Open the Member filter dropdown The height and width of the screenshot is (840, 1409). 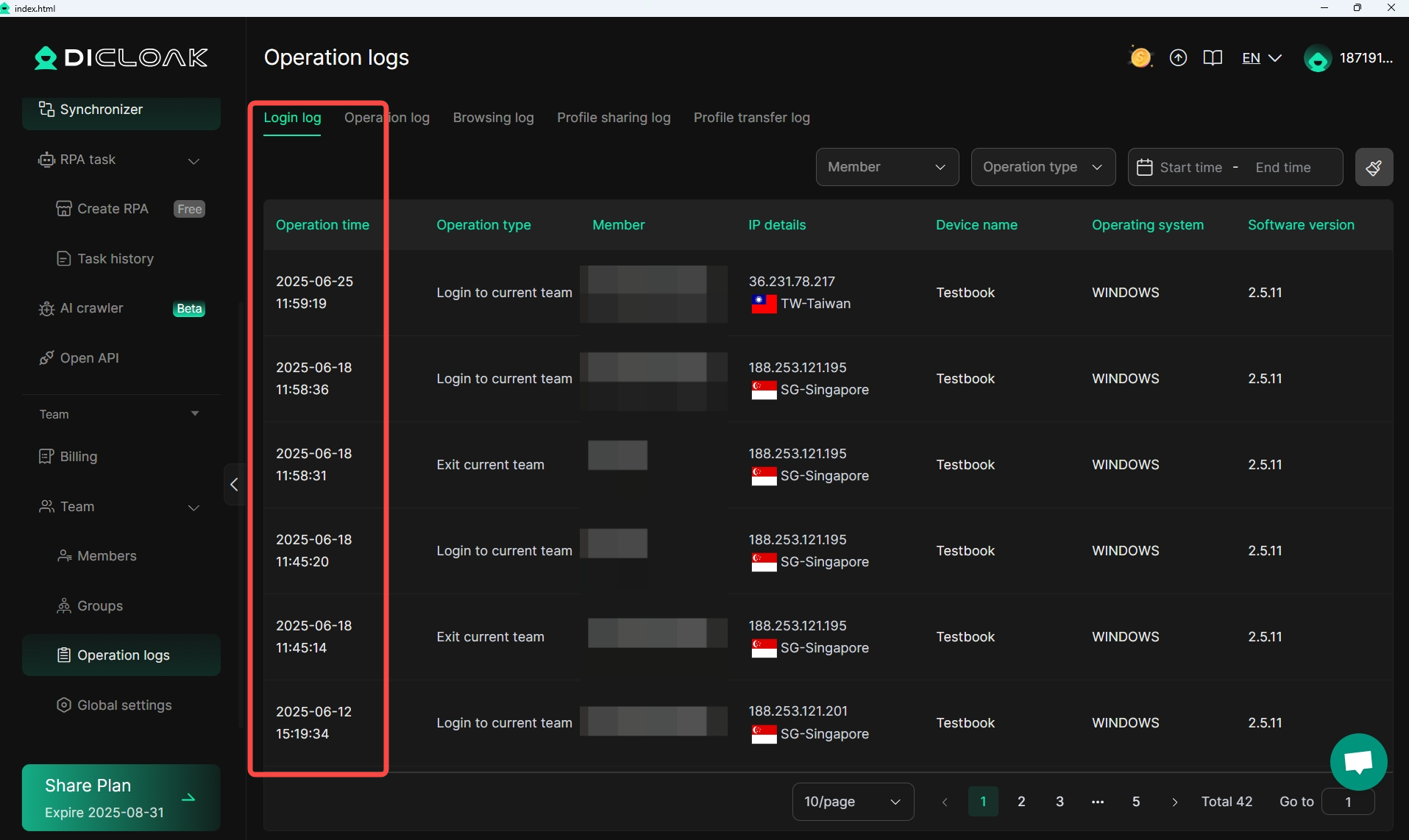(x=887, y=167)
